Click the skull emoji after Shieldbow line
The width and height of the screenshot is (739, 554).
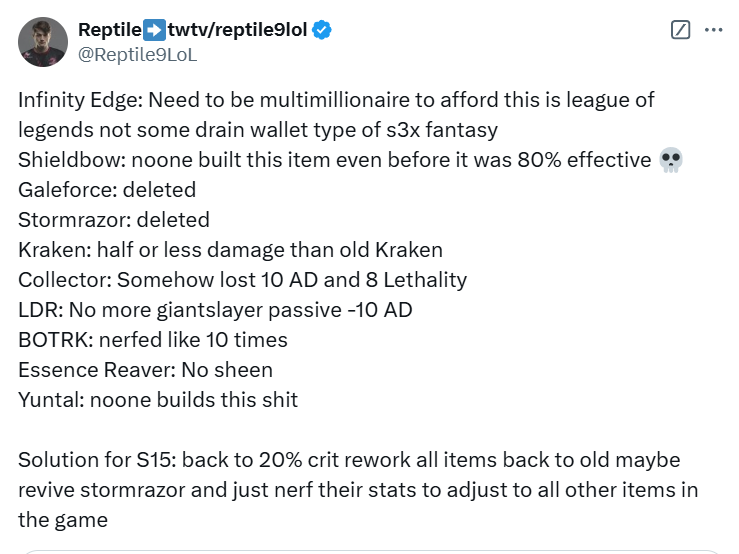click(x=671, y=160)
